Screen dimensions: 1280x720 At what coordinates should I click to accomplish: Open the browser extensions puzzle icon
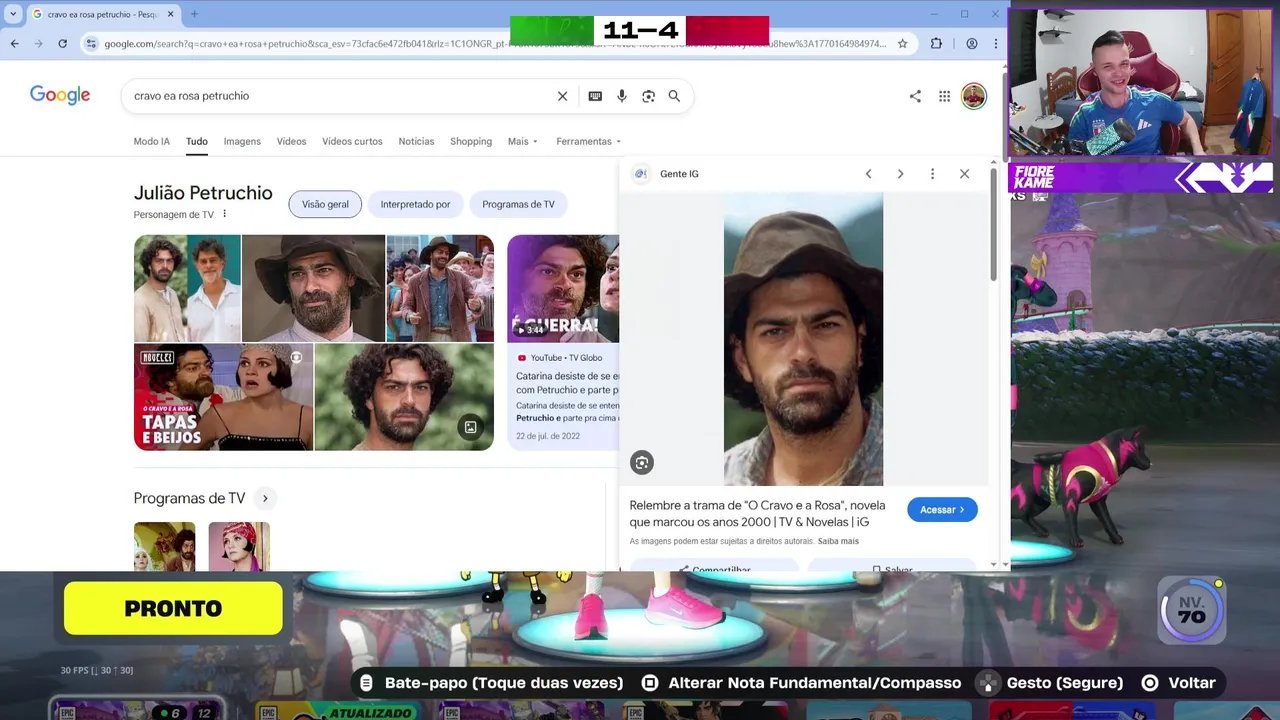(936, 44)
